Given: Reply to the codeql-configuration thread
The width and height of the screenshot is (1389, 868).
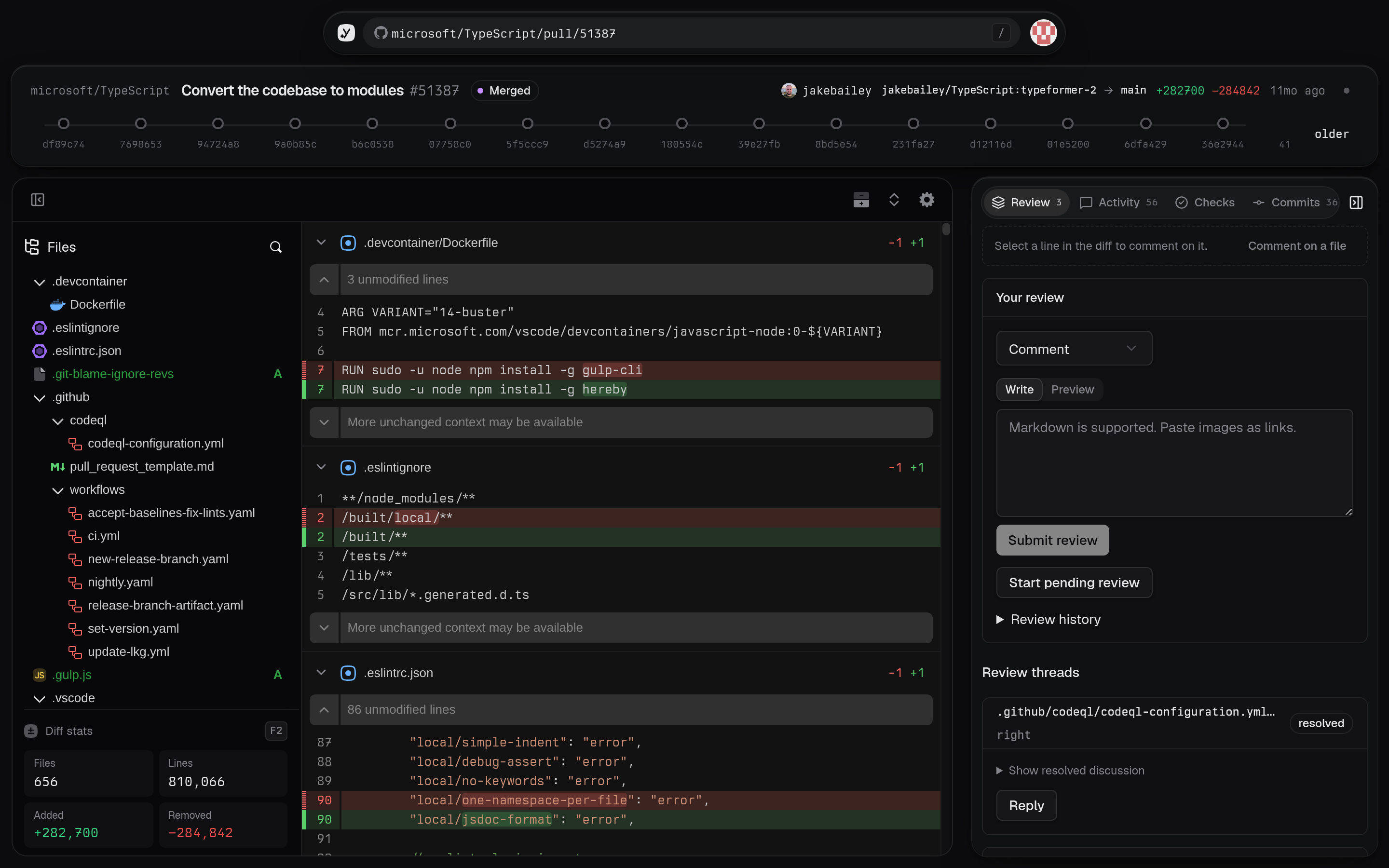Looking at the screenshot, I should click(x=1026, y=805).
